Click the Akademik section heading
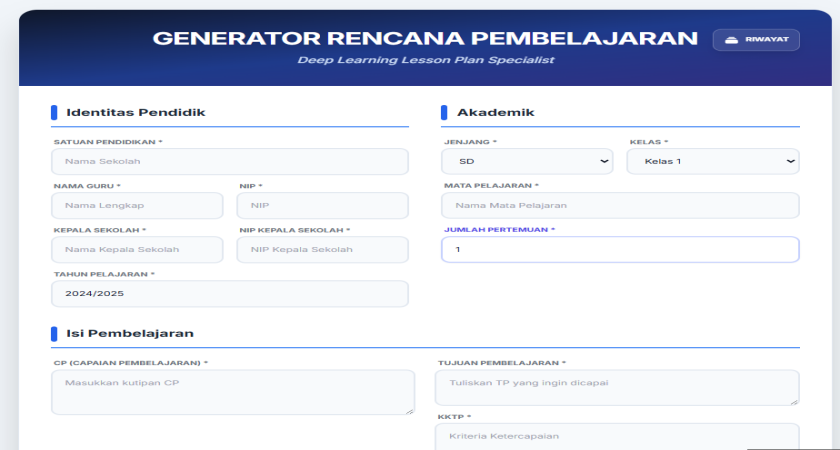 click(x=495, y=112)
